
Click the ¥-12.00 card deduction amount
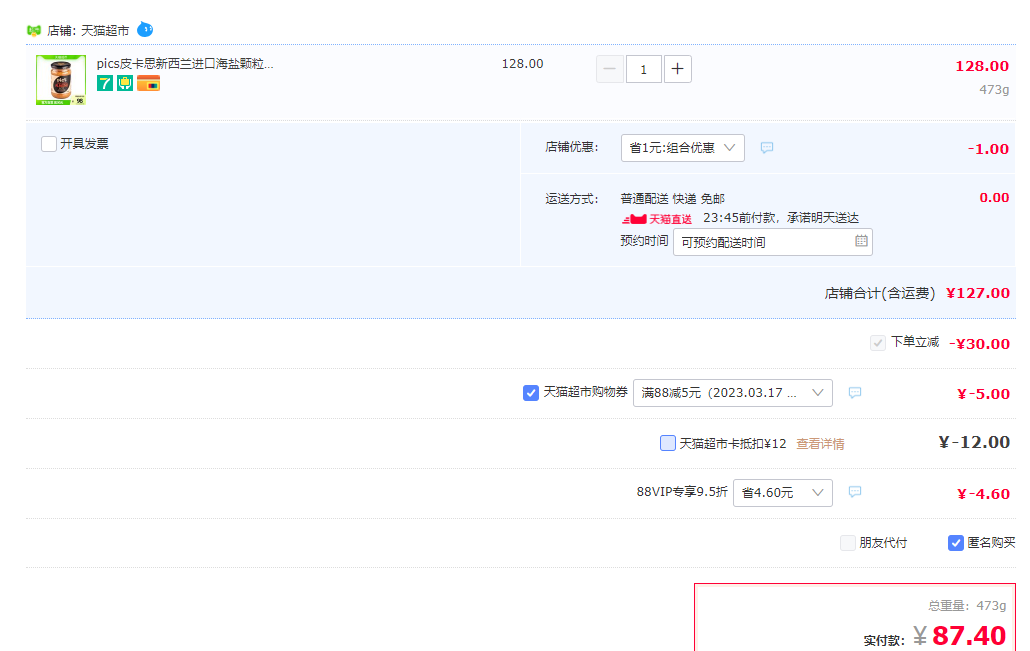tap(974, 442)
